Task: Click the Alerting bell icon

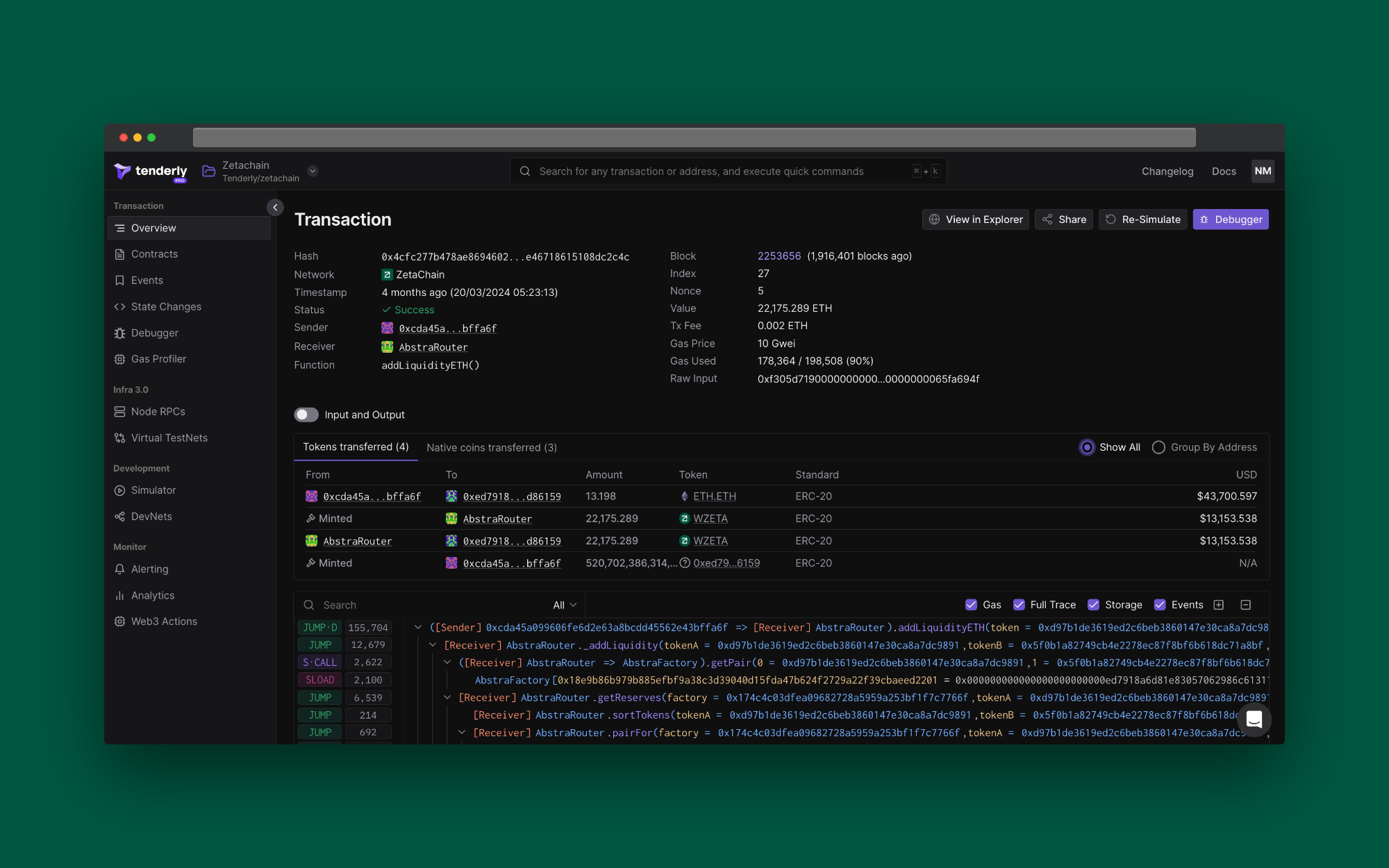Action: pyautogui.click(x=119, y=569)
